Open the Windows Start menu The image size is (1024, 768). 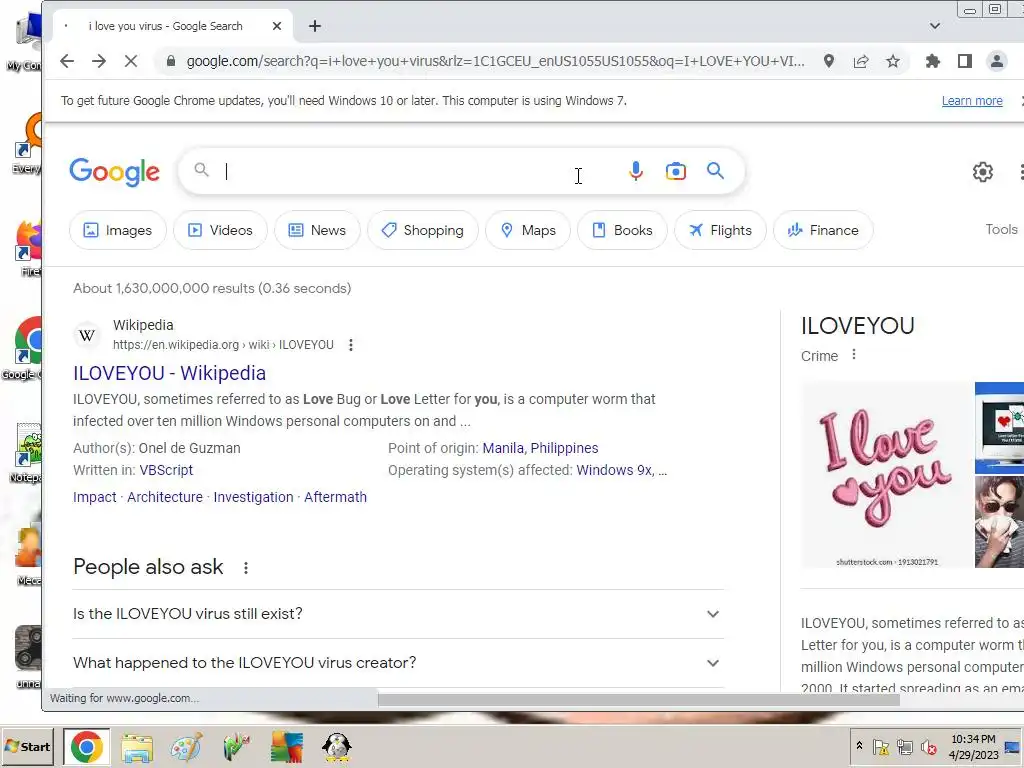[27, 746]
